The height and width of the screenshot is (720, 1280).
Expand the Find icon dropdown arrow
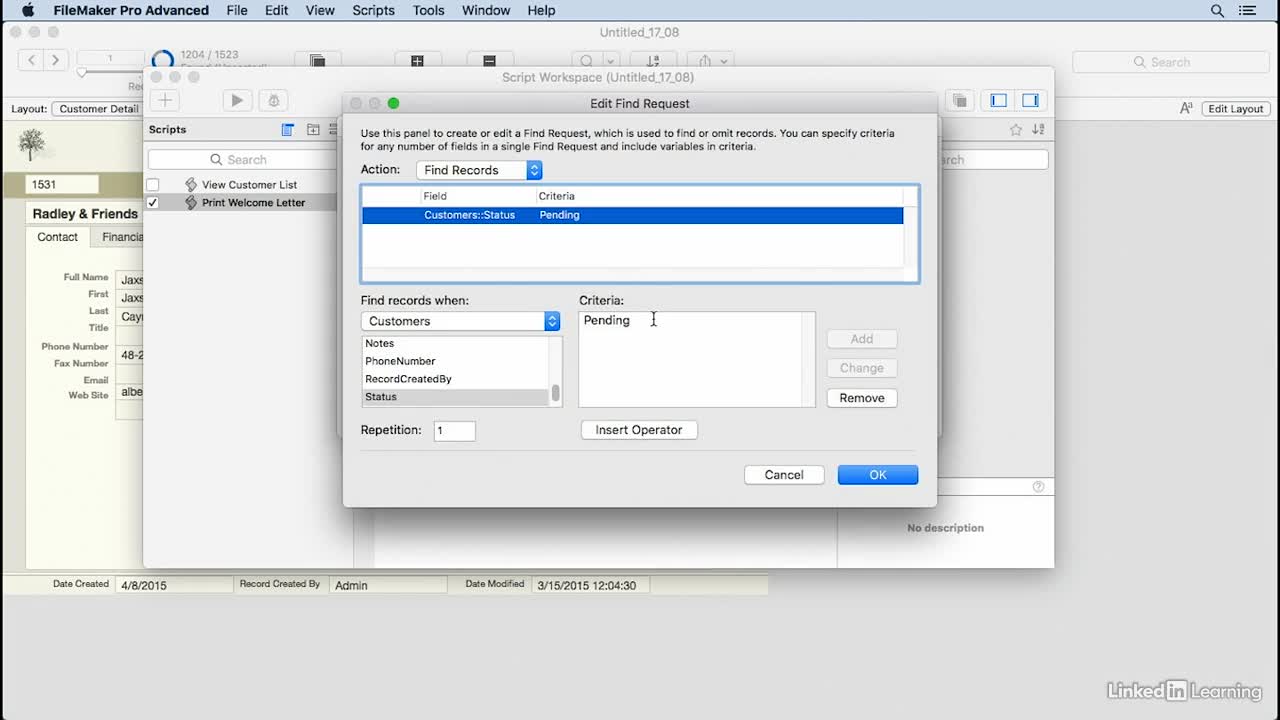pos(611,61)
